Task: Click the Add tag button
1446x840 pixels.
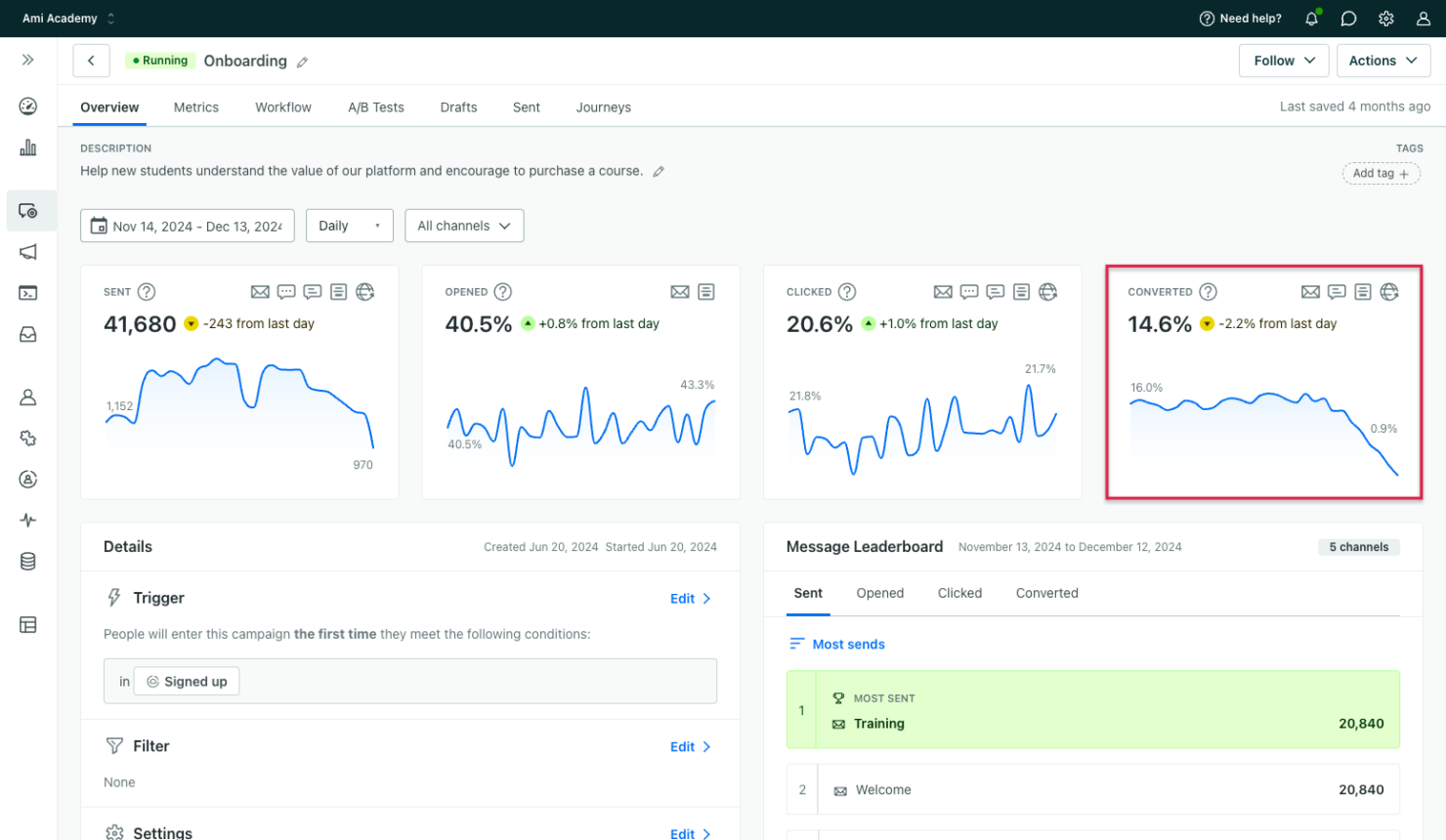Action: [1381, 174]
